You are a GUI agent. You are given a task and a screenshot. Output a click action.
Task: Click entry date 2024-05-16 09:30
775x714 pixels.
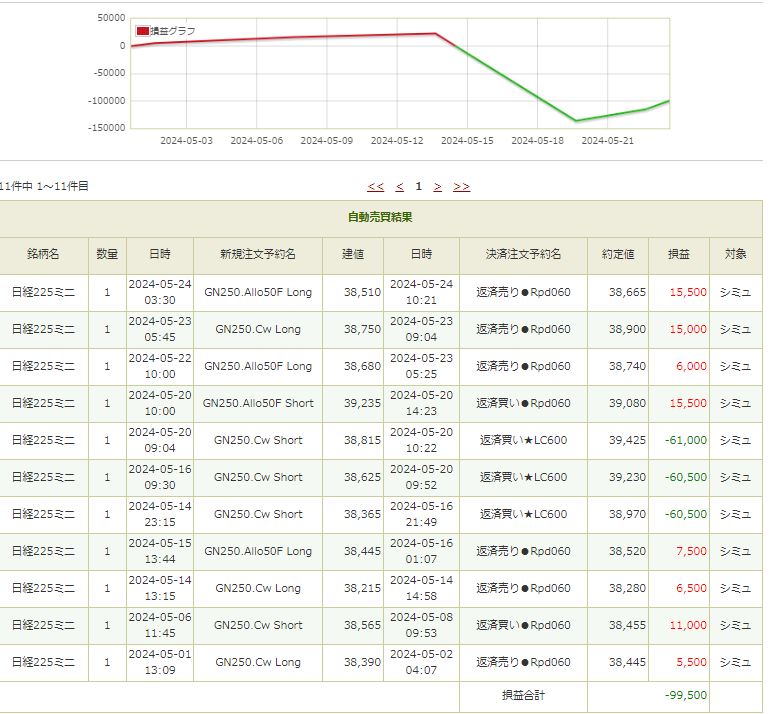click(160, 477)
